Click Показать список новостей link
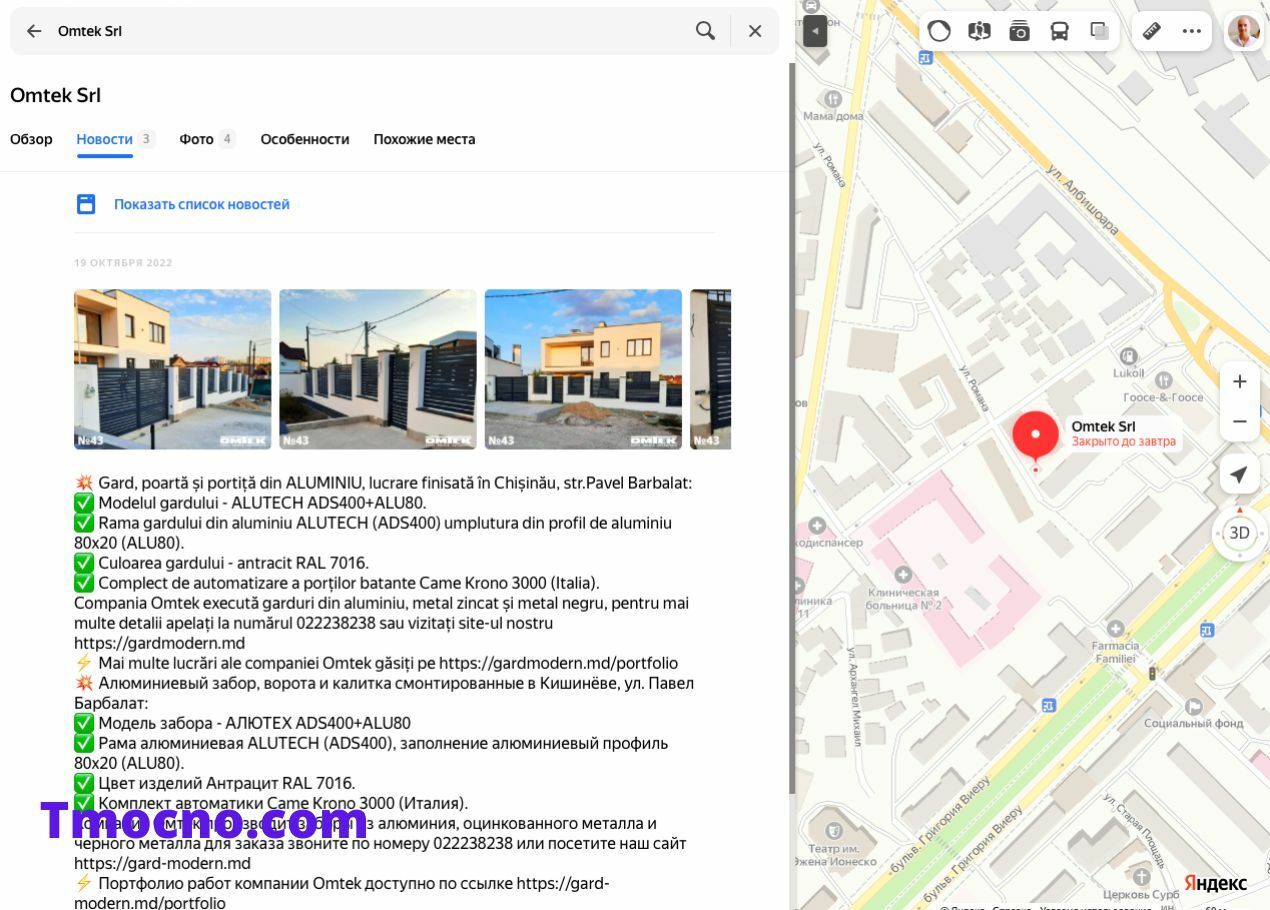This screenshot has width=1270, height=910. [202, 204]
